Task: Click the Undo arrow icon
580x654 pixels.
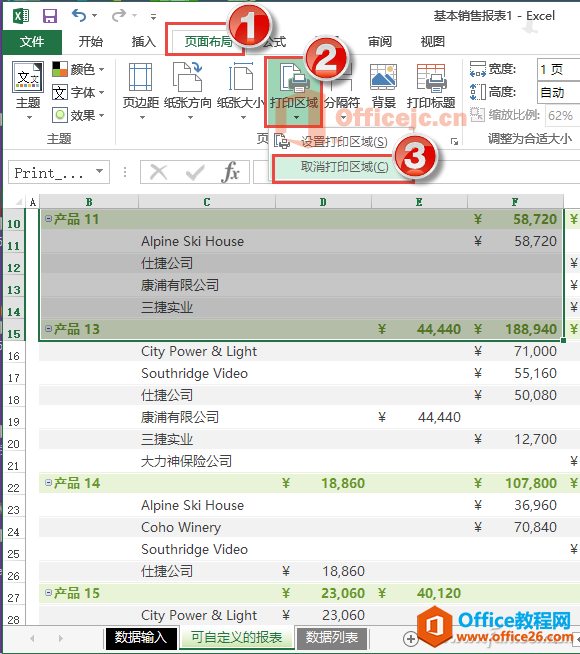Action: (79, 16)
